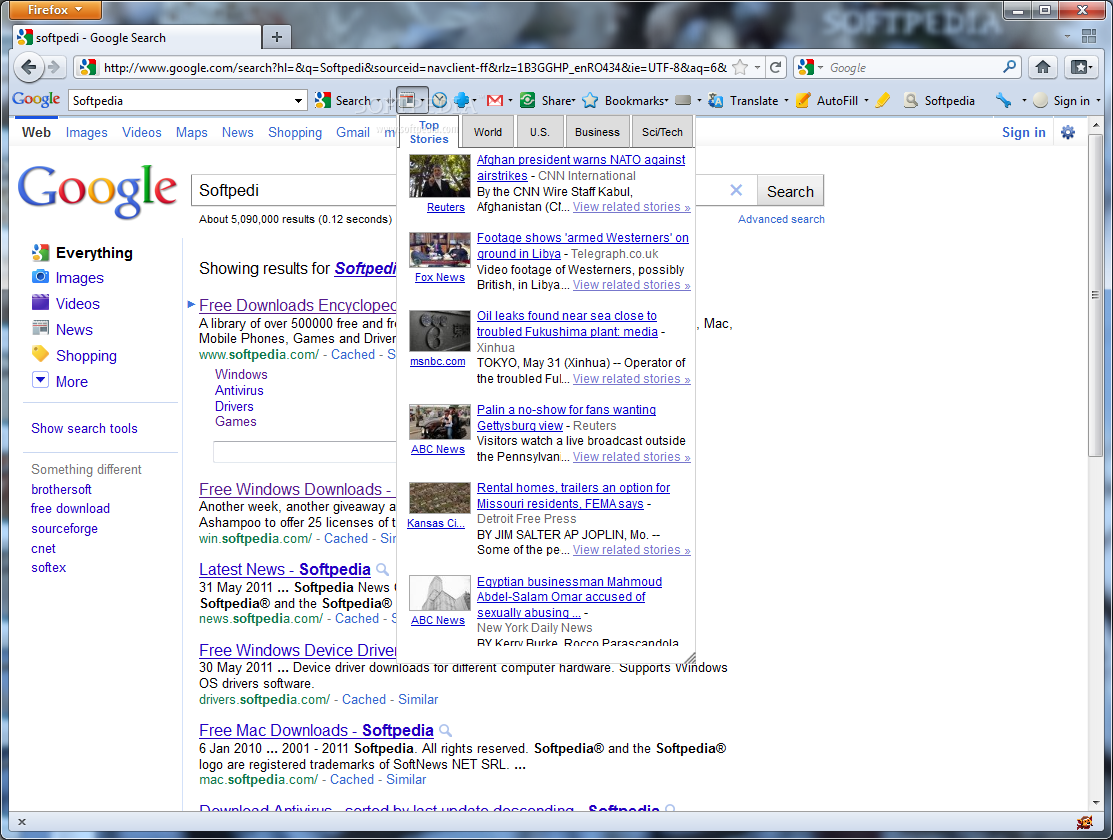
Task: Click the magnifier in the Firefox search box
Action: coord(1009,67)
